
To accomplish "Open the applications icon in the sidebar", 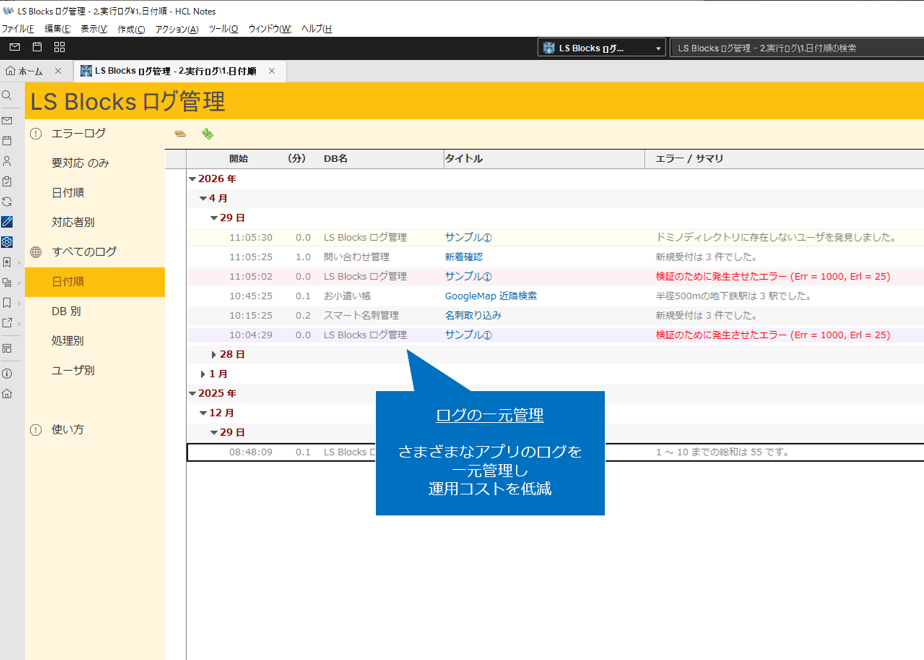I will 7,282.
